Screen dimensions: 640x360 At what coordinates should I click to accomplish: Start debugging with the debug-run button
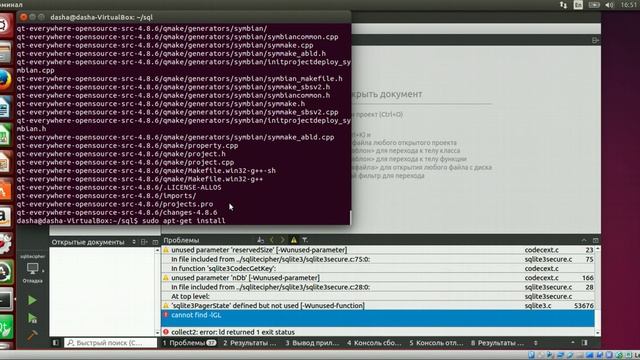(32, 318)
